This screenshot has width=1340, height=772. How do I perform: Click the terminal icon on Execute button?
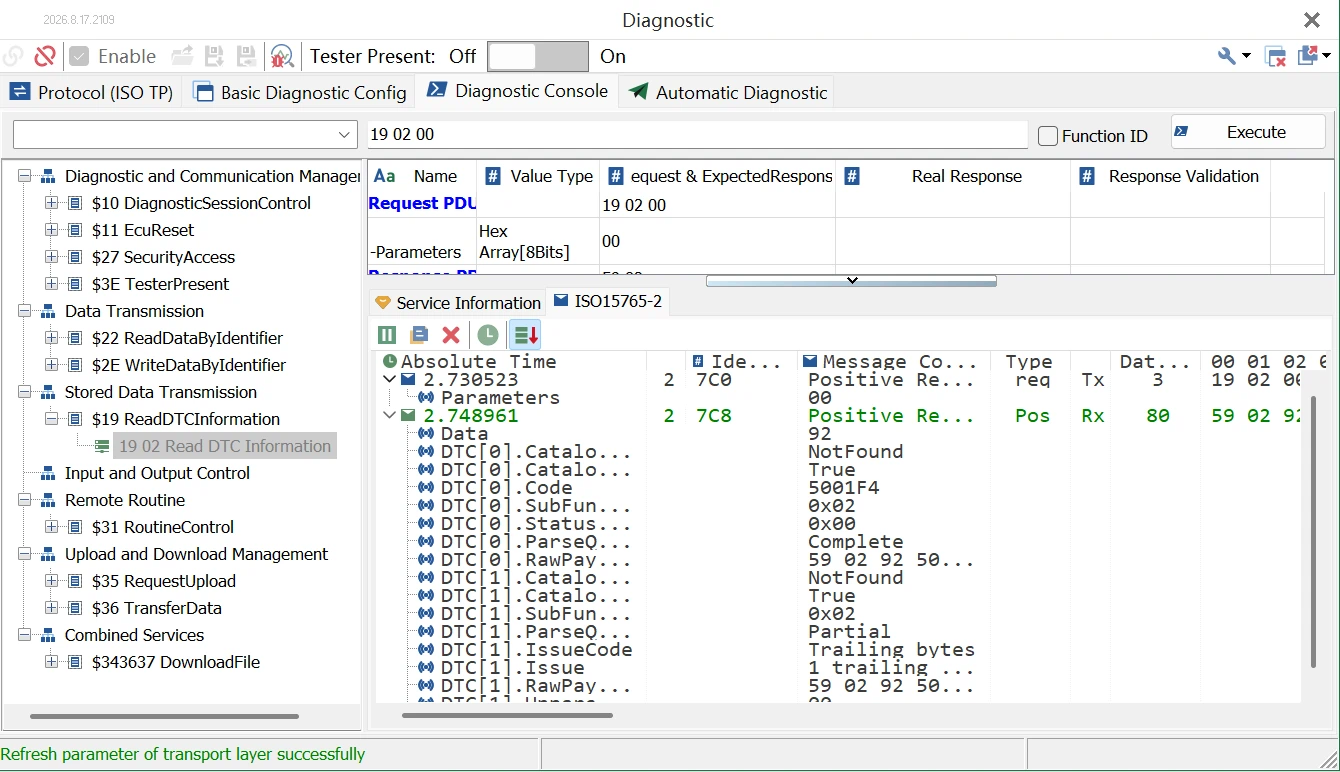coord(1181,132)
